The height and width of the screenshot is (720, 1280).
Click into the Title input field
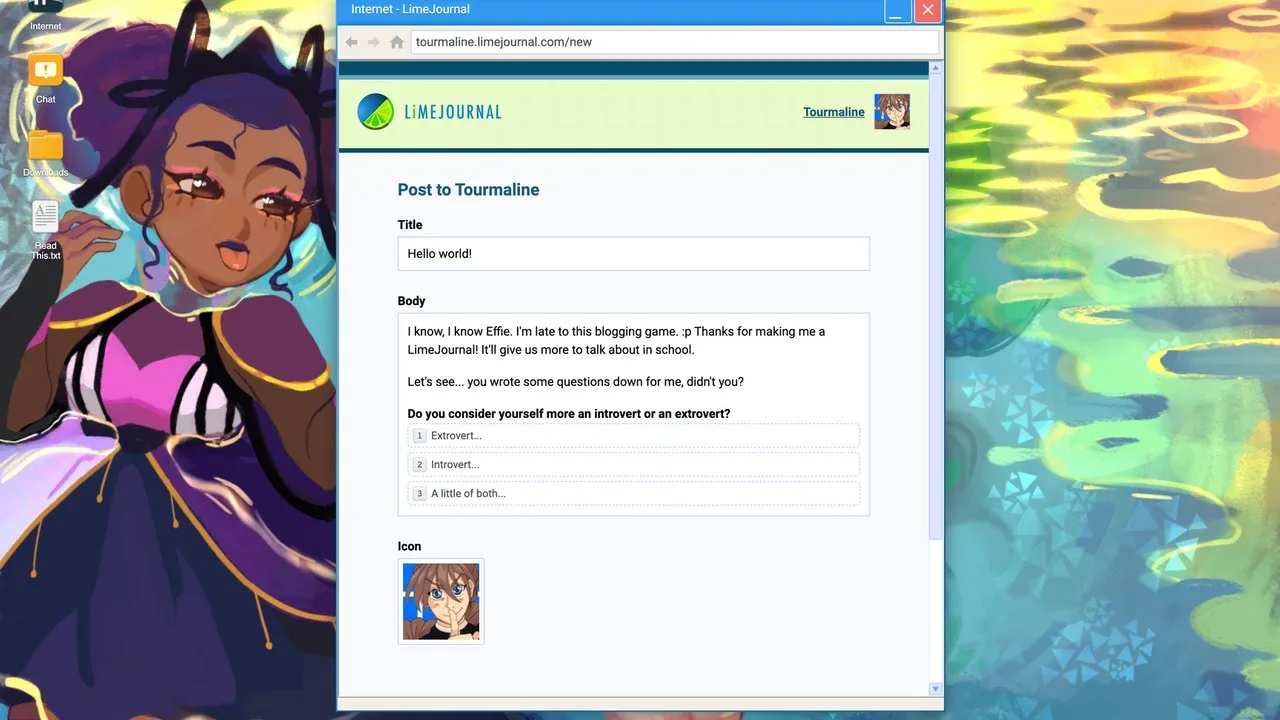(x=633, y=254)
